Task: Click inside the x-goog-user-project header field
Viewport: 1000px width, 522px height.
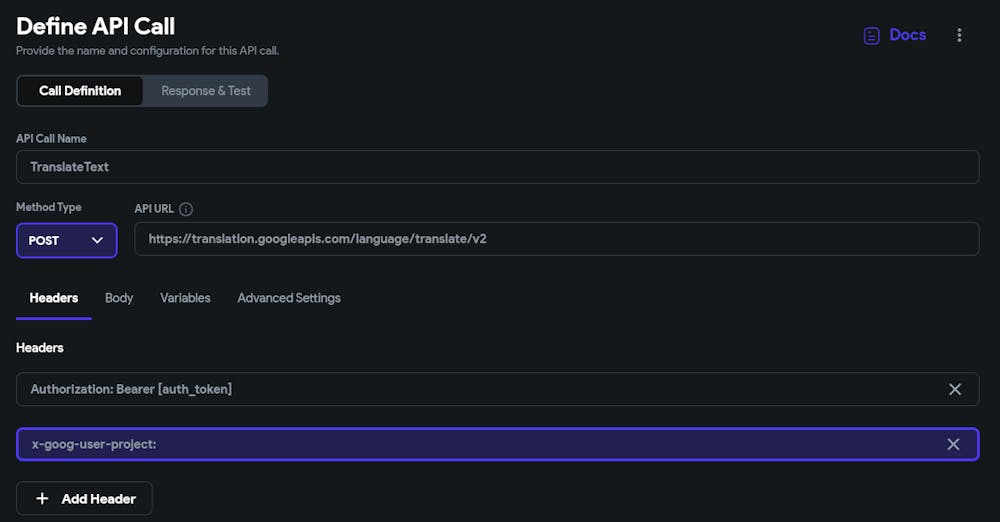Action: [x=478, y=444]
